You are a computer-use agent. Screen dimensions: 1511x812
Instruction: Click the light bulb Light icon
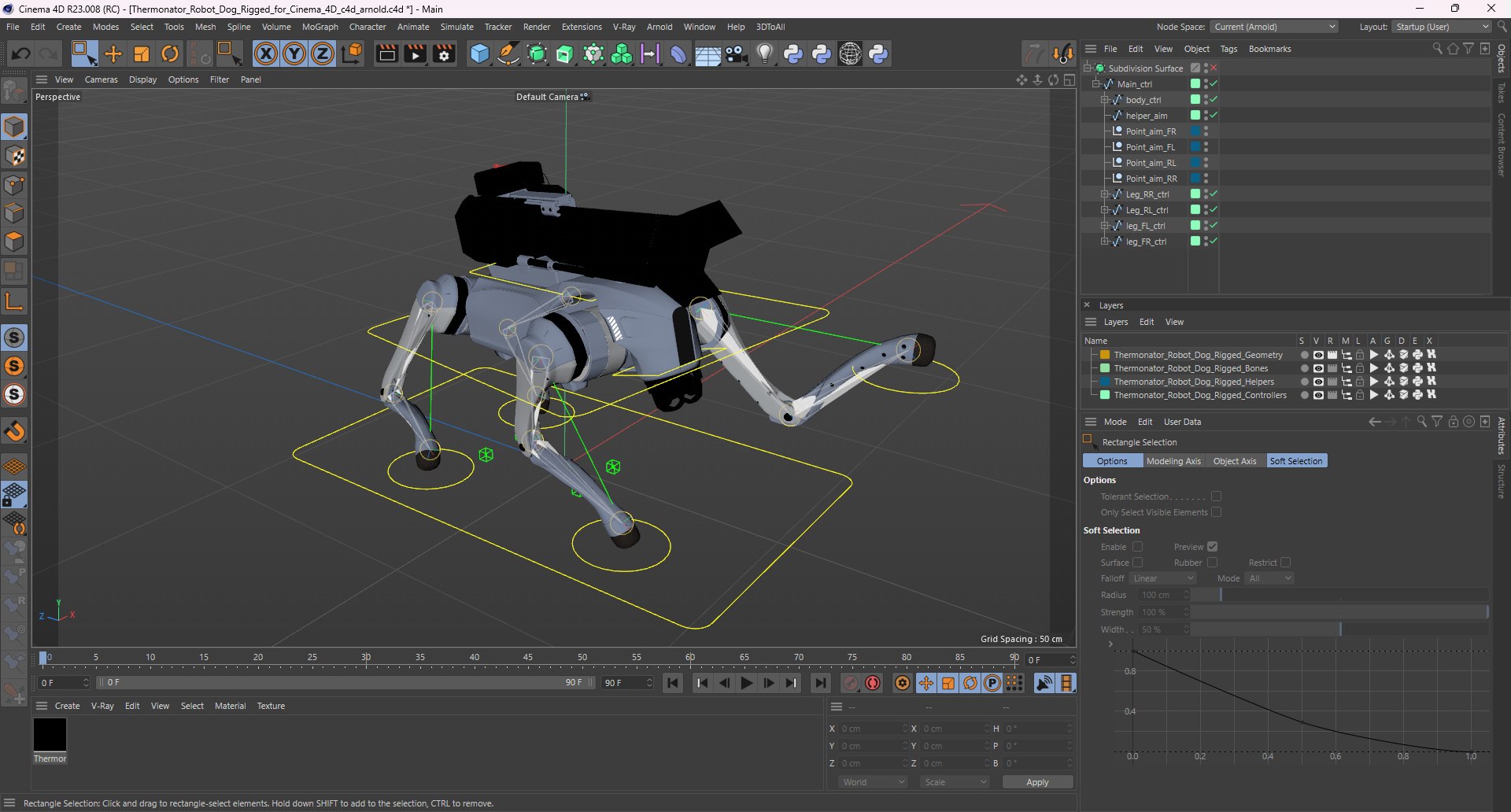click(764, 54)
